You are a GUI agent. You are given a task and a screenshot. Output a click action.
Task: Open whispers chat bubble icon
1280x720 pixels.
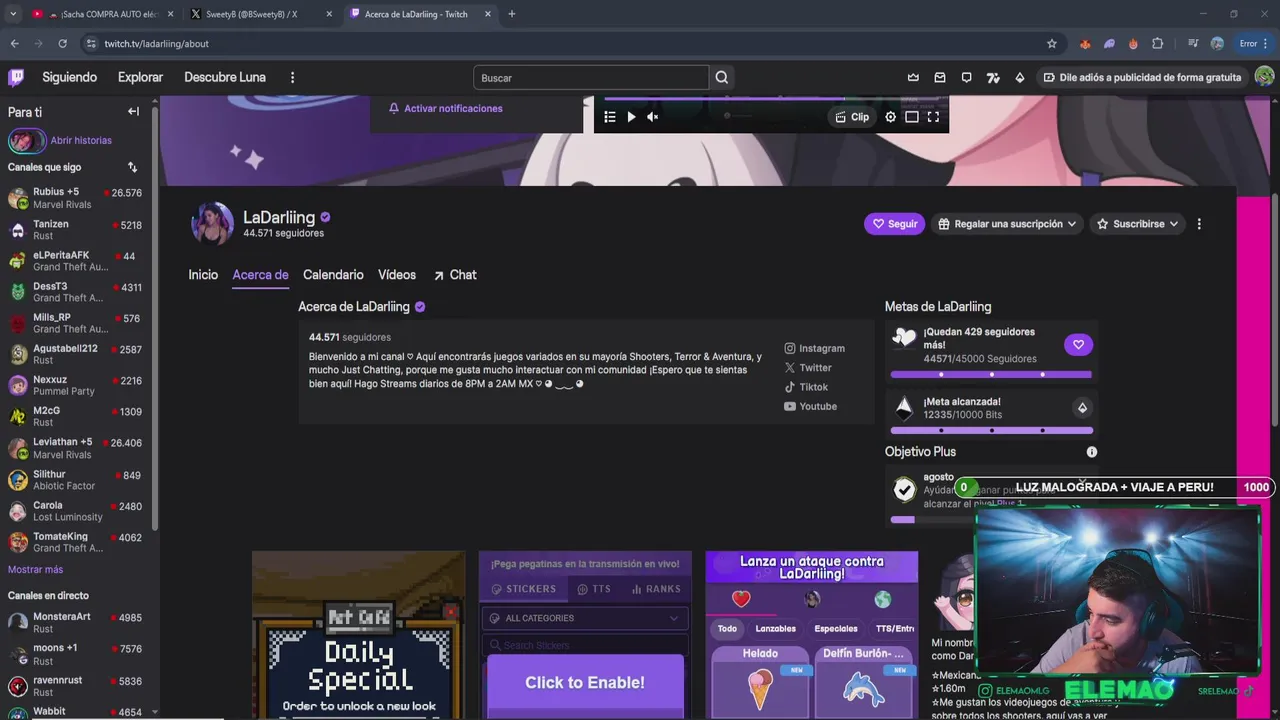(966, 77)
